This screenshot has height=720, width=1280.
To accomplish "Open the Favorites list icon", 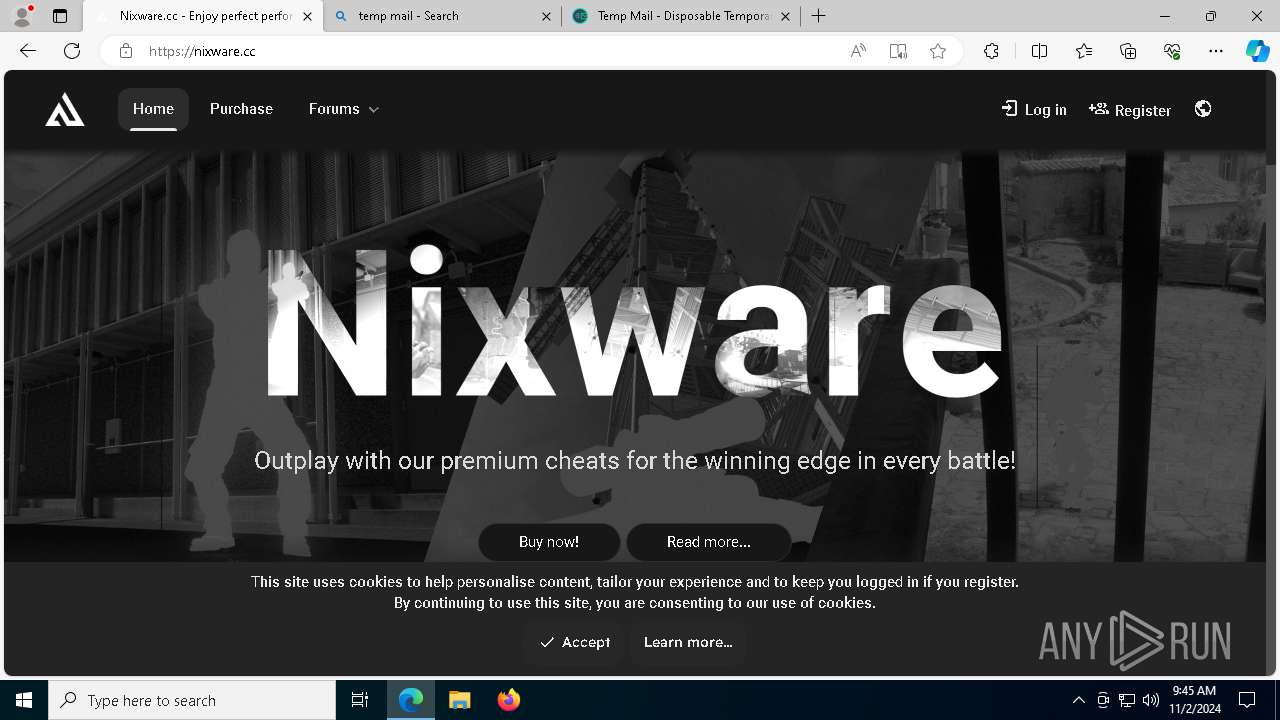I will click(1084, 51).
